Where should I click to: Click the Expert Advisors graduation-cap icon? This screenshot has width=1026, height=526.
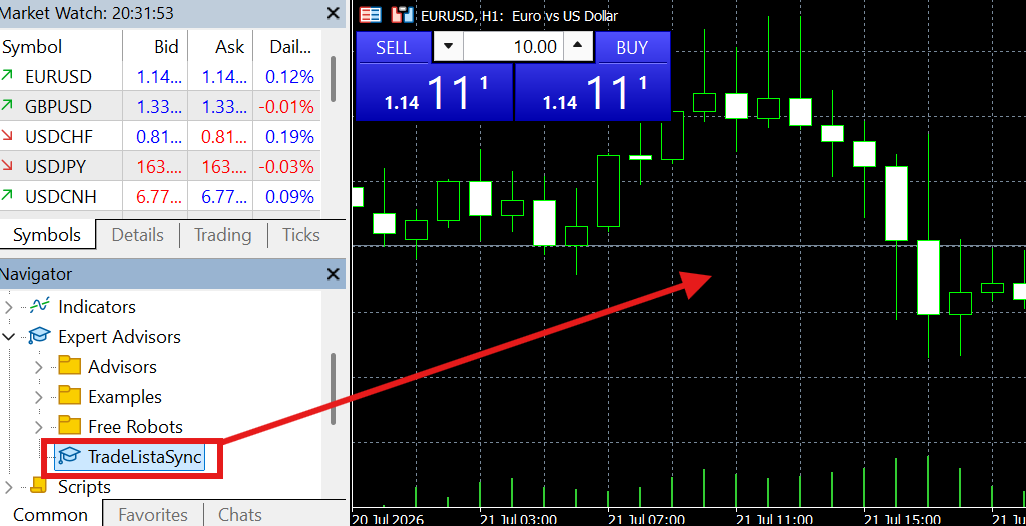pos(40,336)
